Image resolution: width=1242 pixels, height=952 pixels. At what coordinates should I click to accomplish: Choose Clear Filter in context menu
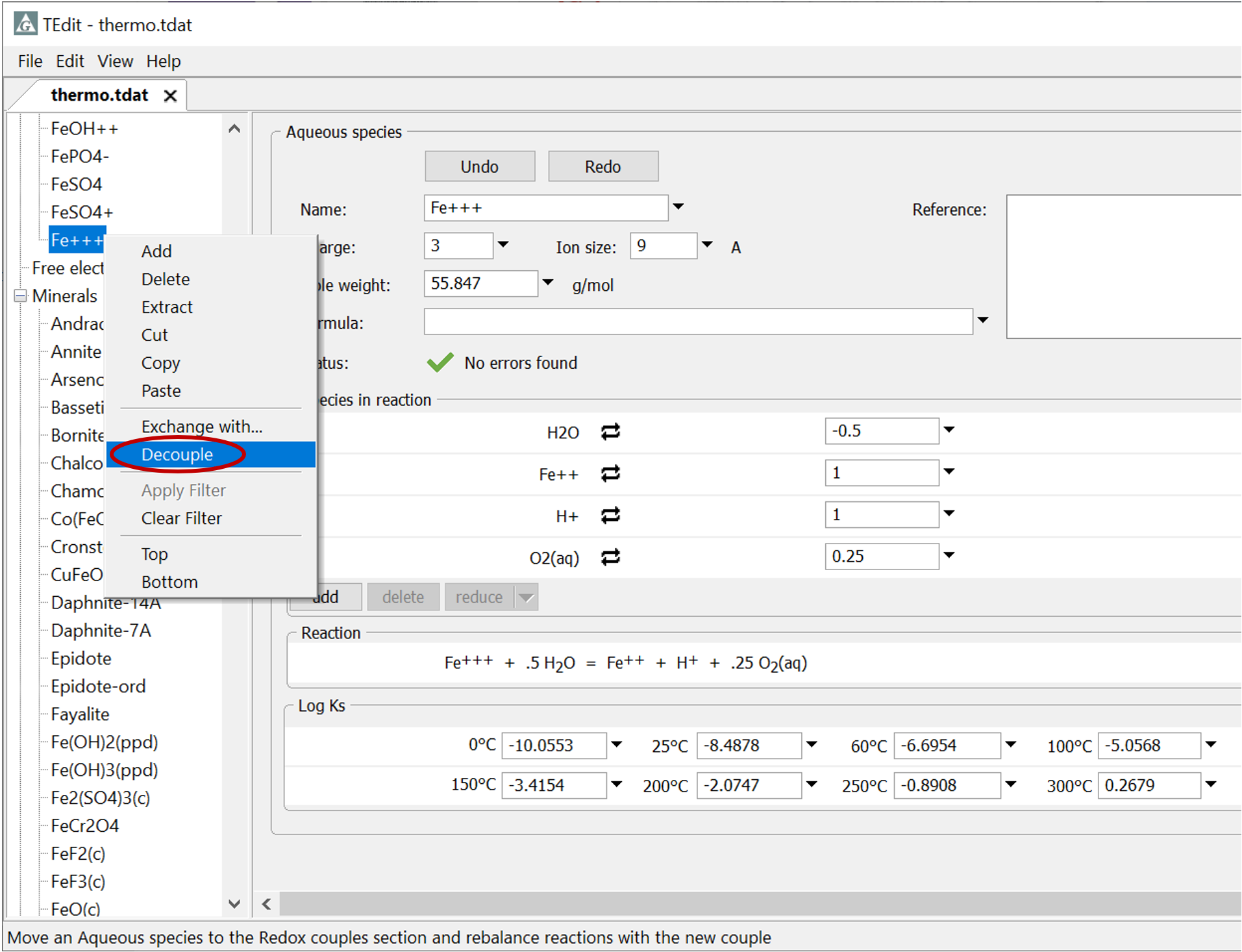pyautogui.click(x=212, y=518)
